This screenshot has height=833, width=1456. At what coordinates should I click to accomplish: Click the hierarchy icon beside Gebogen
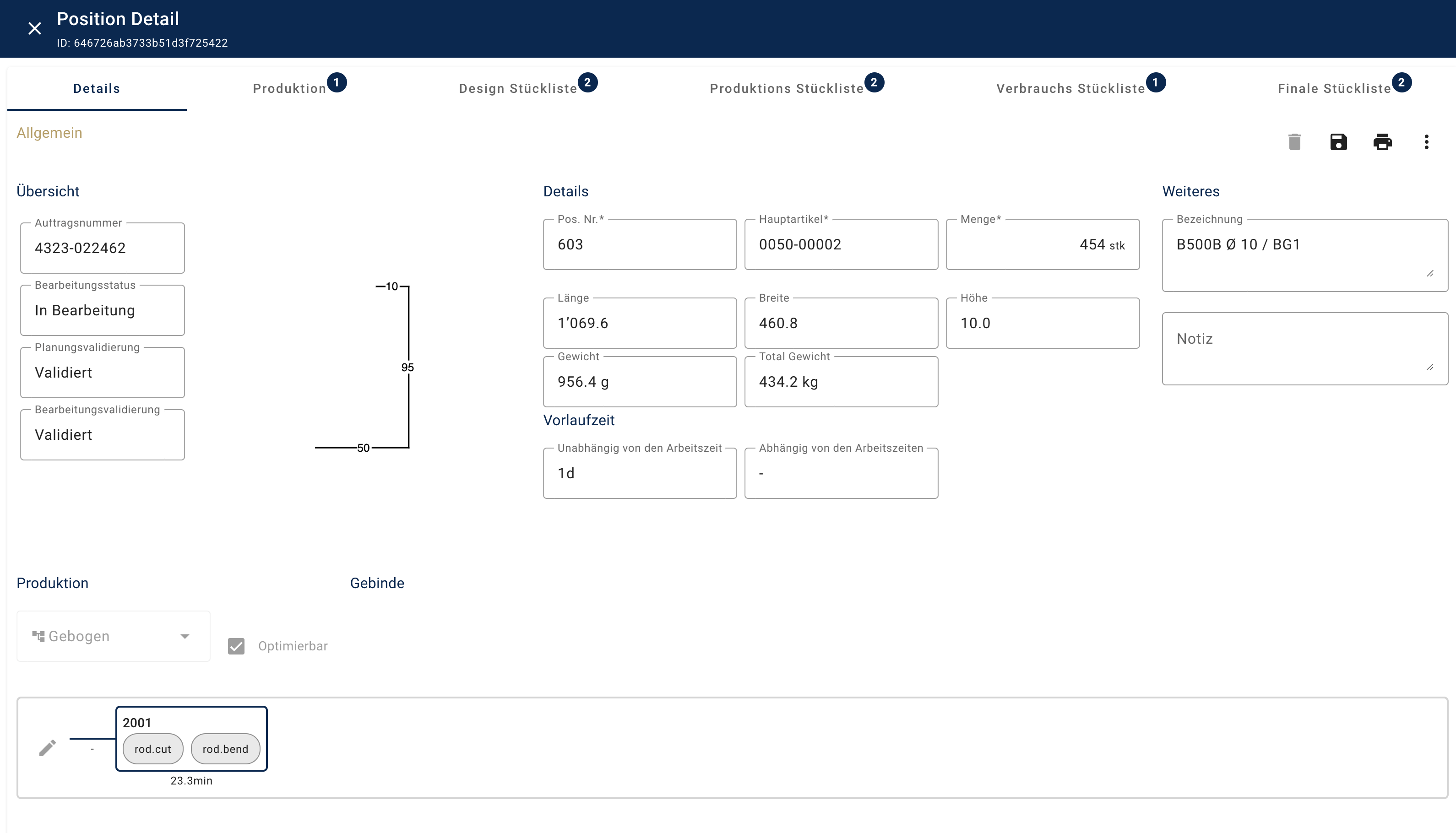38,636
